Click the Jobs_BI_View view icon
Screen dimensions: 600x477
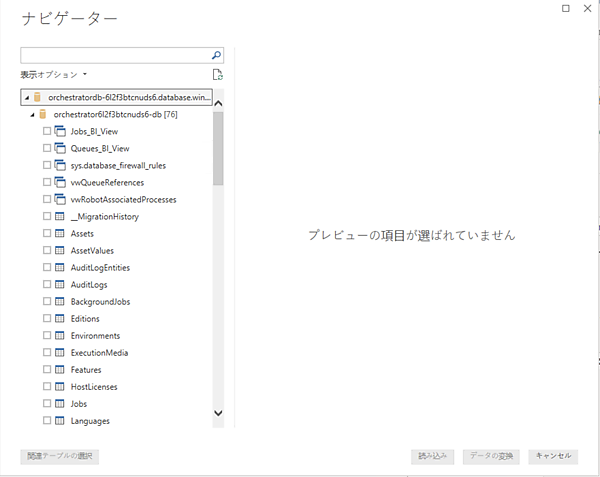point(60,131)
